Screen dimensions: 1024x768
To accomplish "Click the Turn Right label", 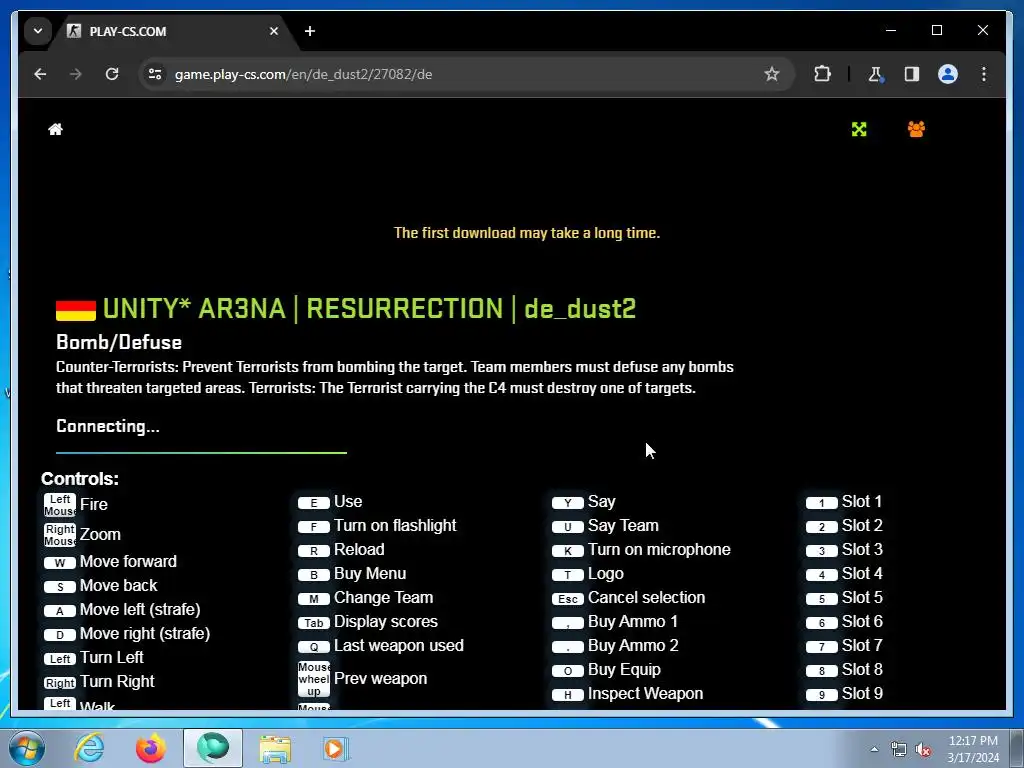I will click(x=117, y=681).
